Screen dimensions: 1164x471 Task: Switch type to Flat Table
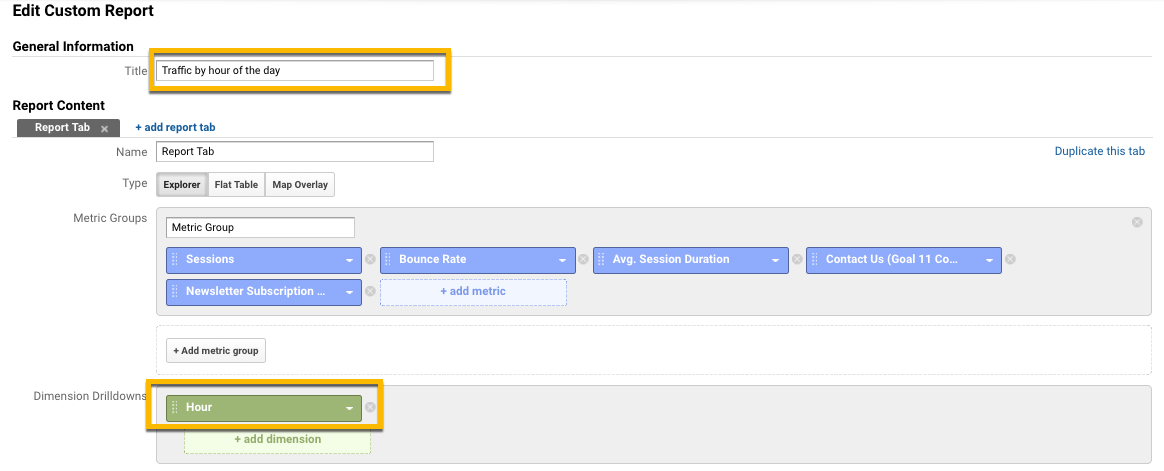236,185
